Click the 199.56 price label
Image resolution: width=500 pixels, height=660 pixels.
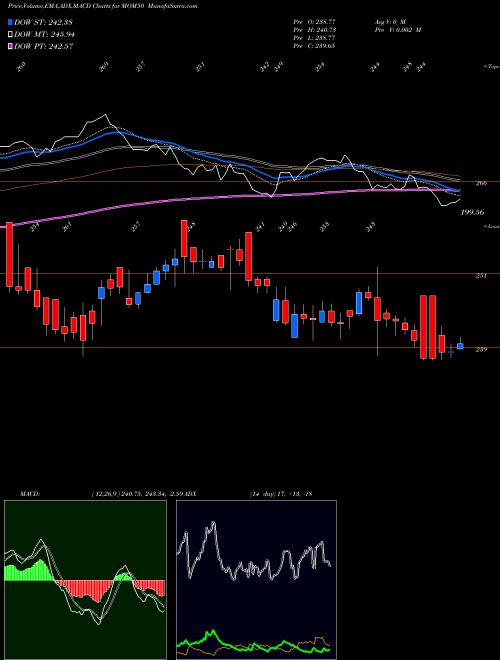(472, 213)
